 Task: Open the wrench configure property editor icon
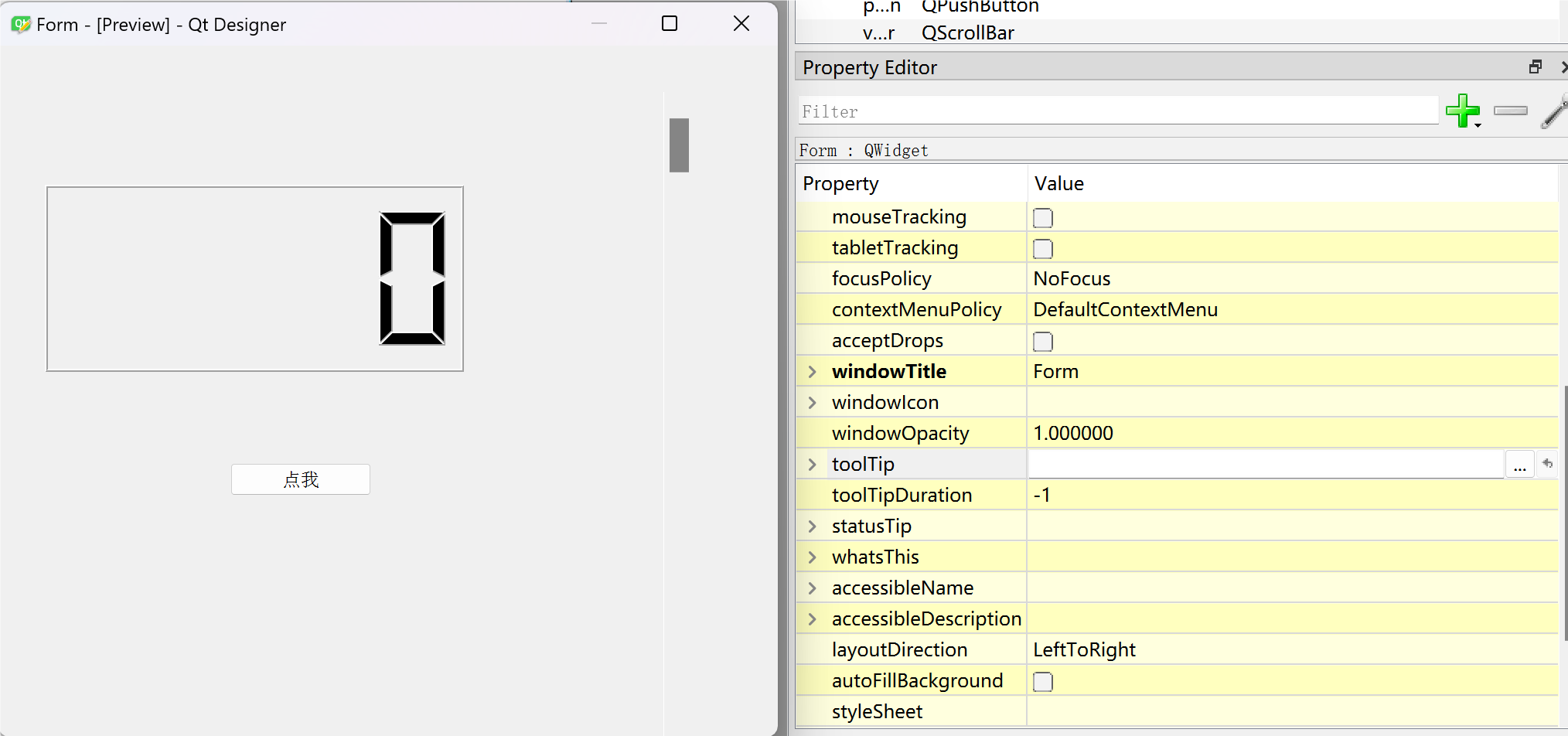(x=1554, y=111)
